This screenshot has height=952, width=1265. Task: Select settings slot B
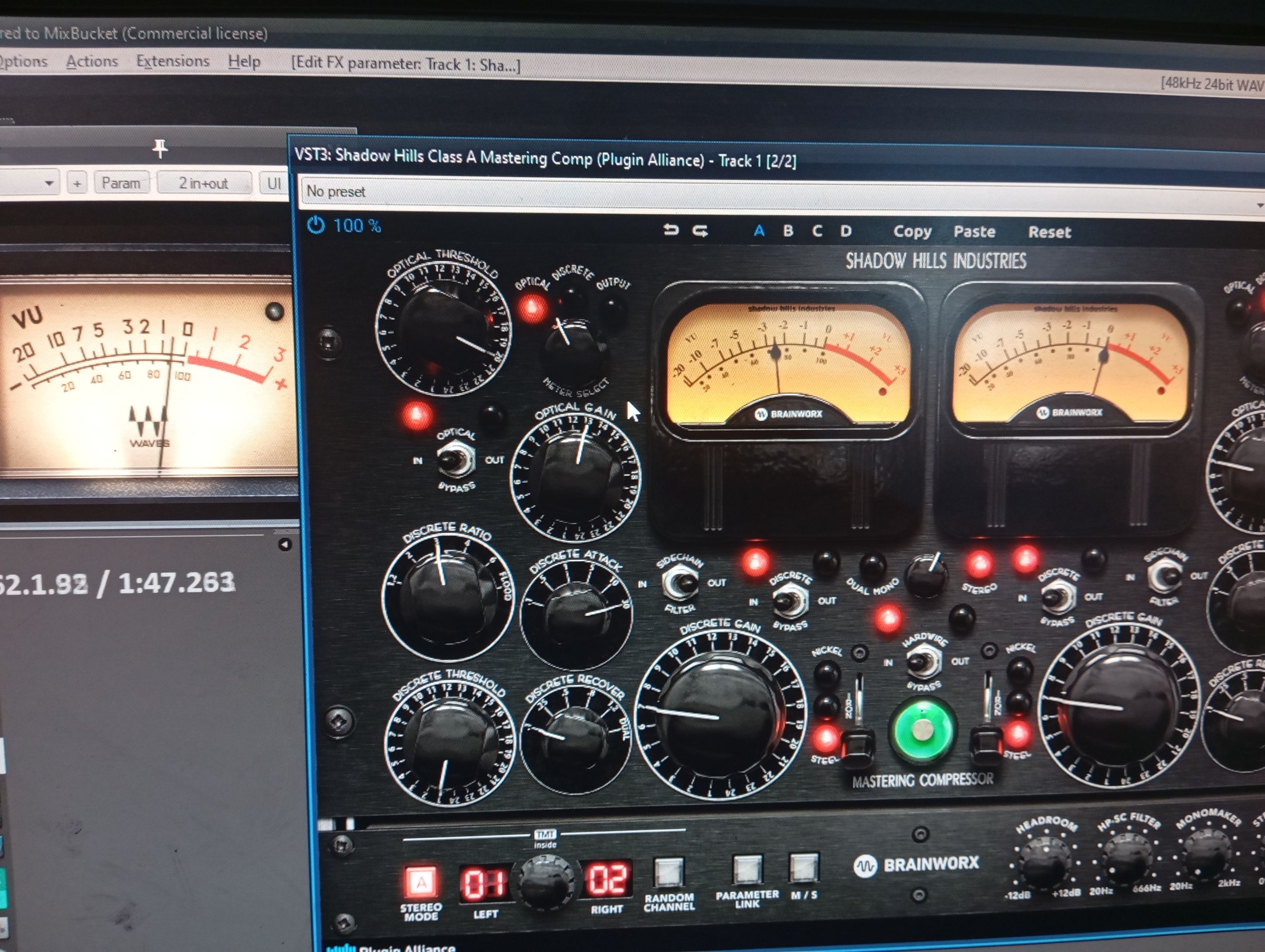[788, 231]
